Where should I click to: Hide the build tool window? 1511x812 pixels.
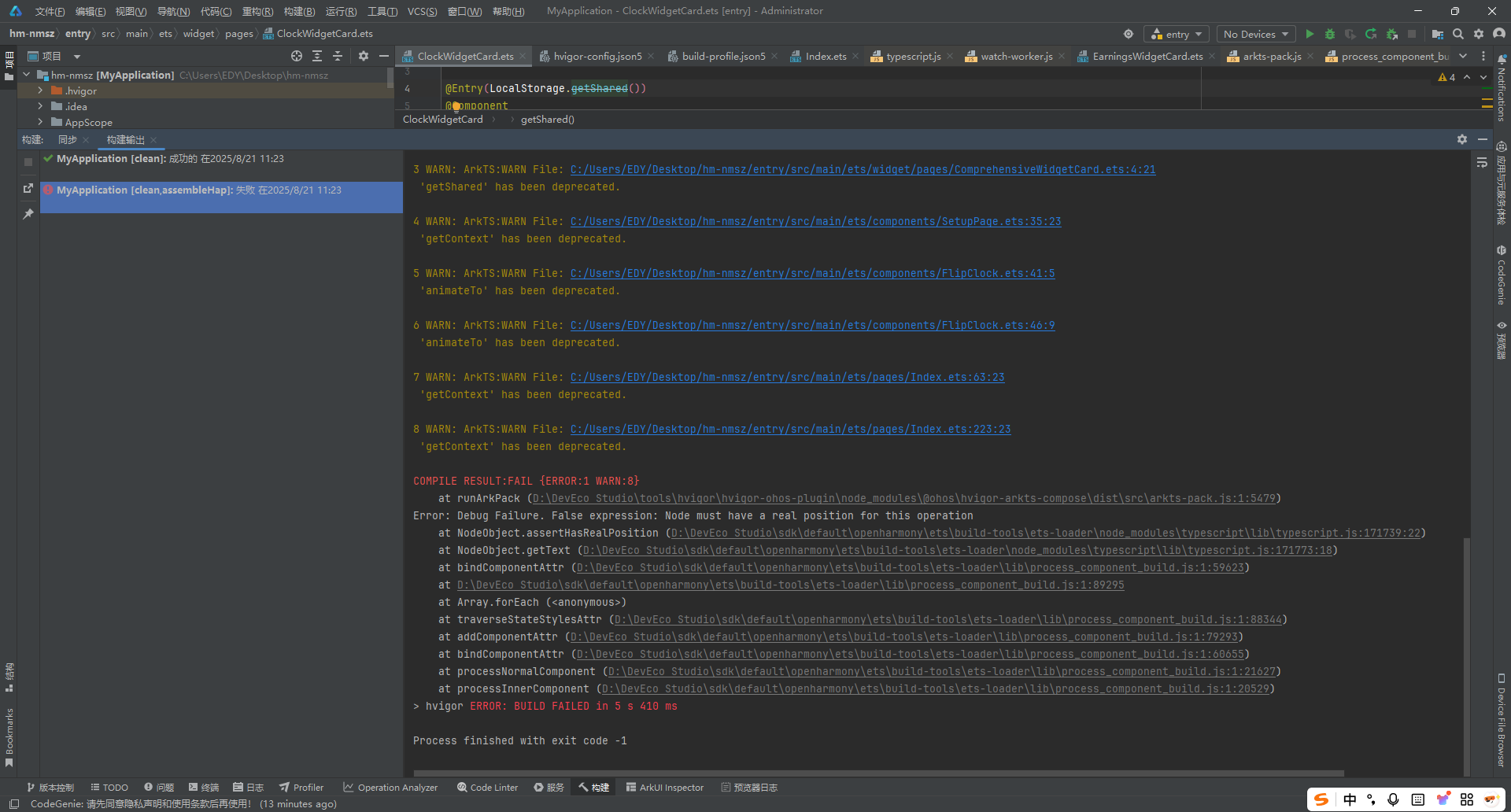point(1483,139)
